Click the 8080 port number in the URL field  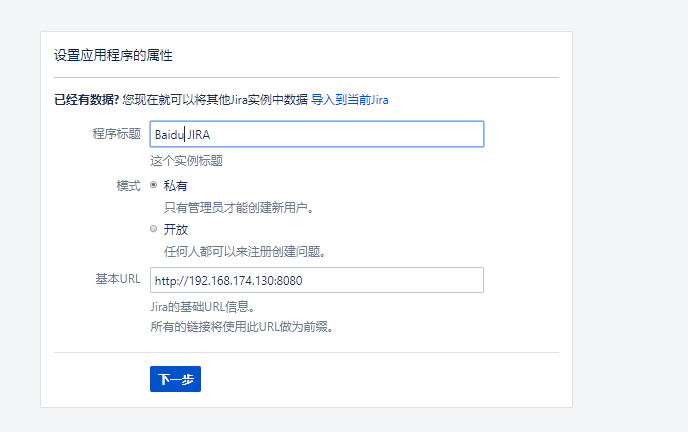[x=290, y=281]
